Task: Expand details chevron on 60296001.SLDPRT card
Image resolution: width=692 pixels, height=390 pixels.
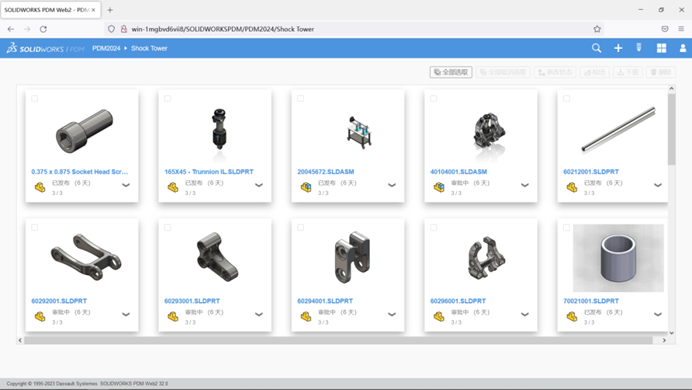Action: pyautogui.click(x=525, y=315)
